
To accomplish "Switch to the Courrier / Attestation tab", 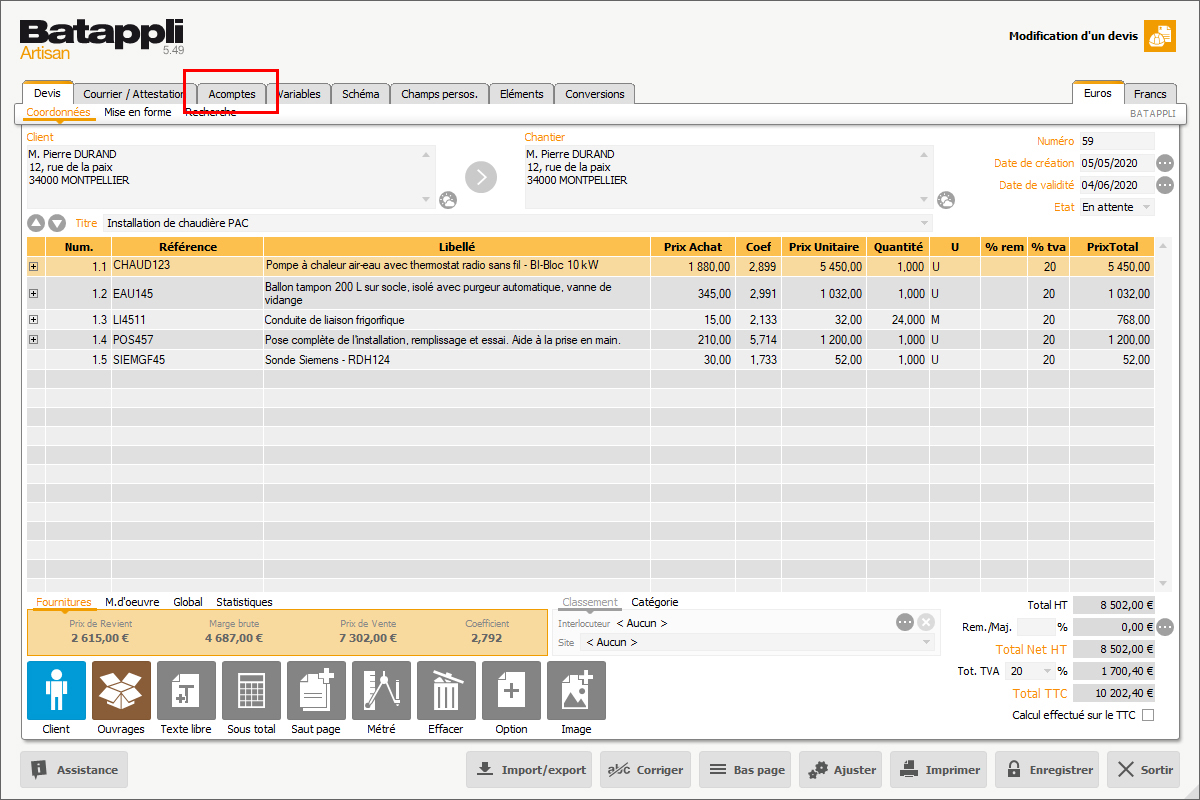I will [135, 94].
